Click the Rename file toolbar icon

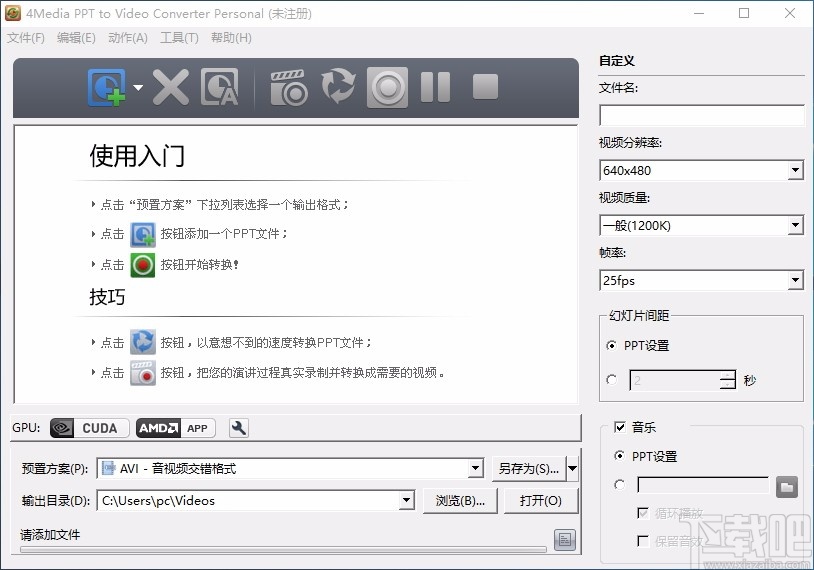tap(220, 87)
